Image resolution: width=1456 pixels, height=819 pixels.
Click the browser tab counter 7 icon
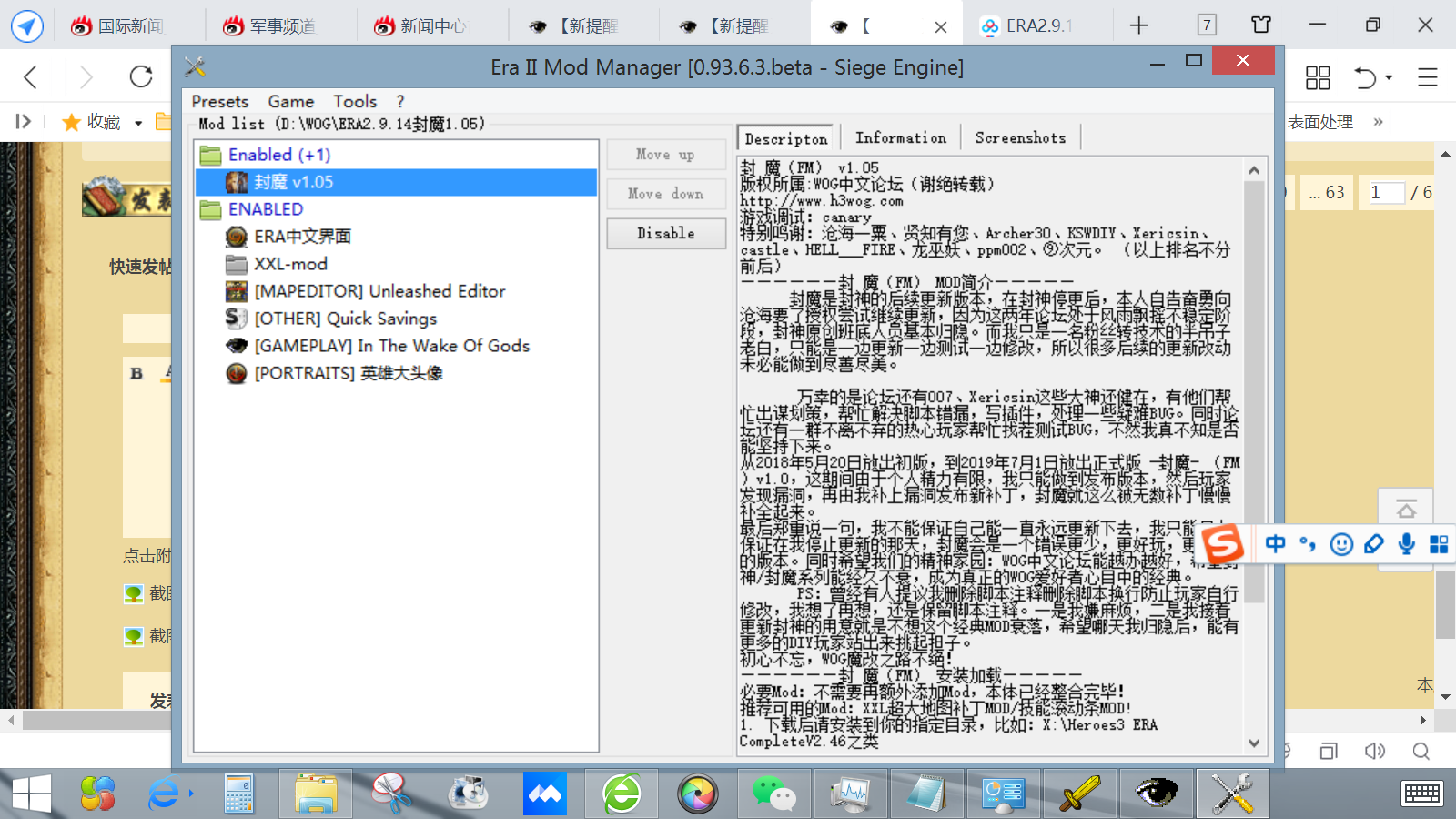(1207, 25)
